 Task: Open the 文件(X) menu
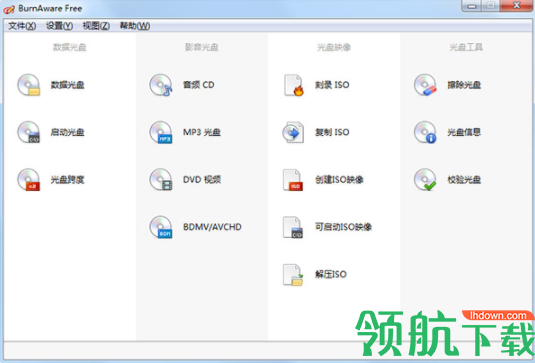click(x=22, y=26)
